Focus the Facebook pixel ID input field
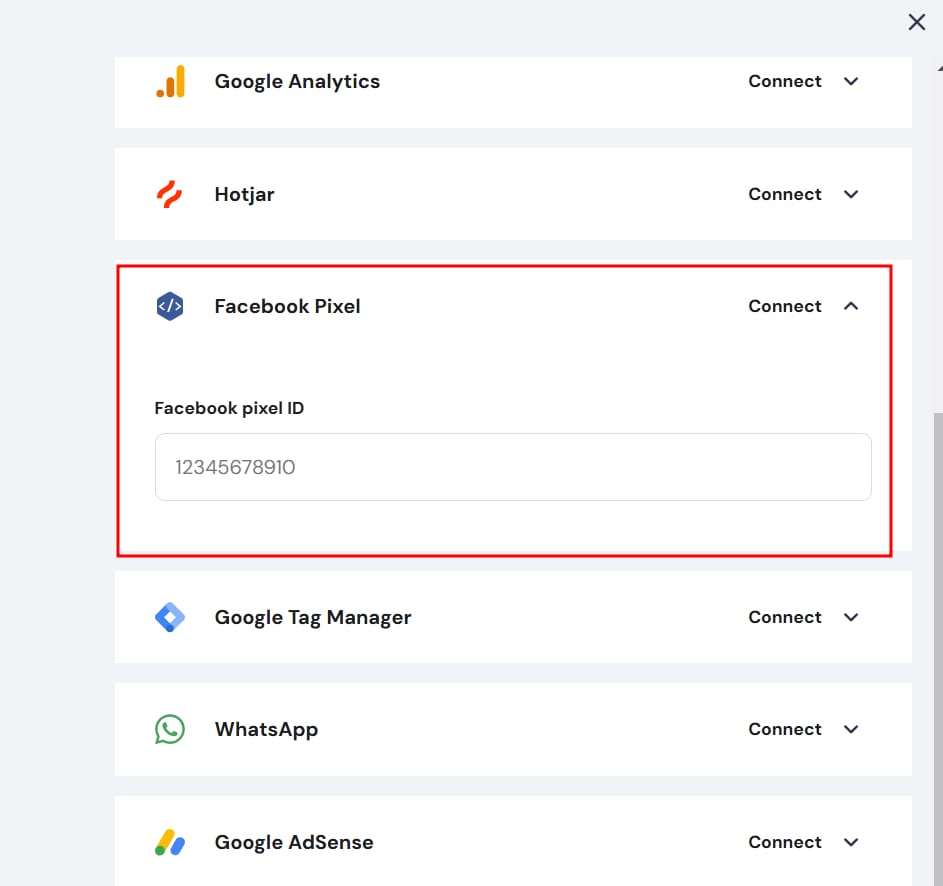This screenshot has width=943, height=886. (513, 467)
